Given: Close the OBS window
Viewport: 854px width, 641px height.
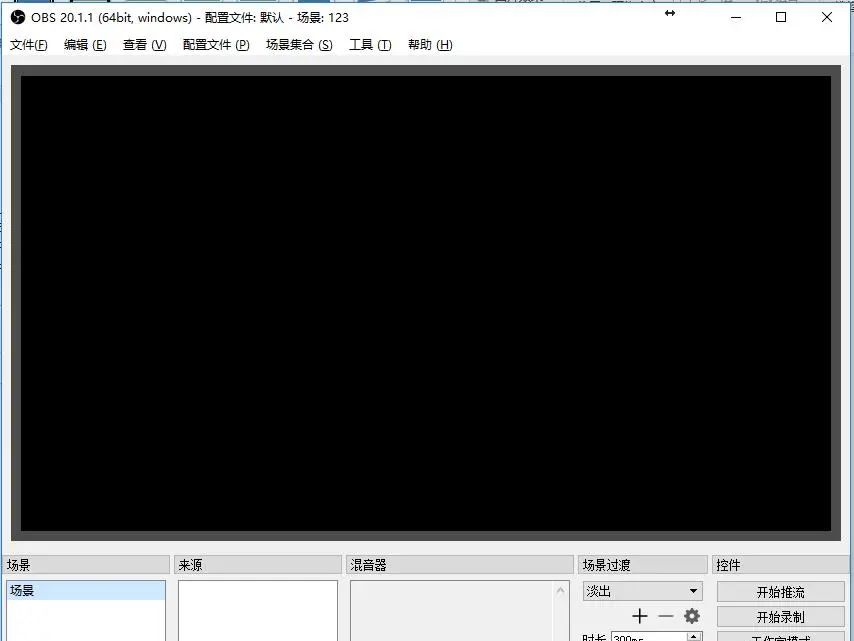Looking at the screenshot, I should 827,17.
